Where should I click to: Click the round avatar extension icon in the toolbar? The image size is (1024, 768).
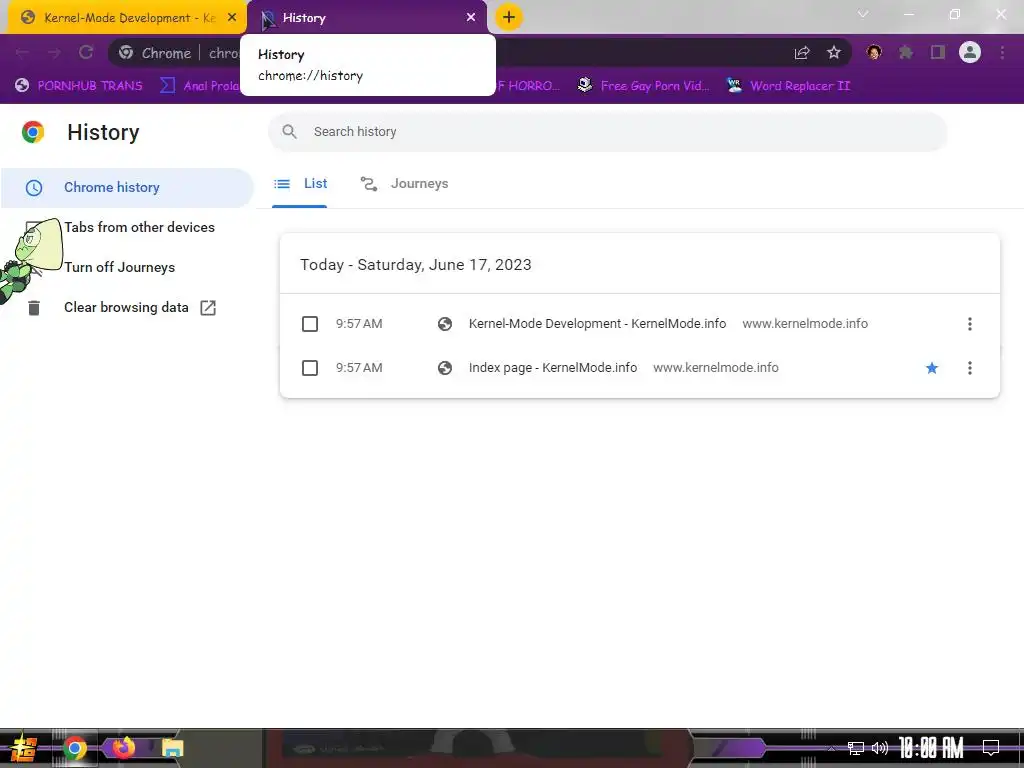tap(874, 52)
